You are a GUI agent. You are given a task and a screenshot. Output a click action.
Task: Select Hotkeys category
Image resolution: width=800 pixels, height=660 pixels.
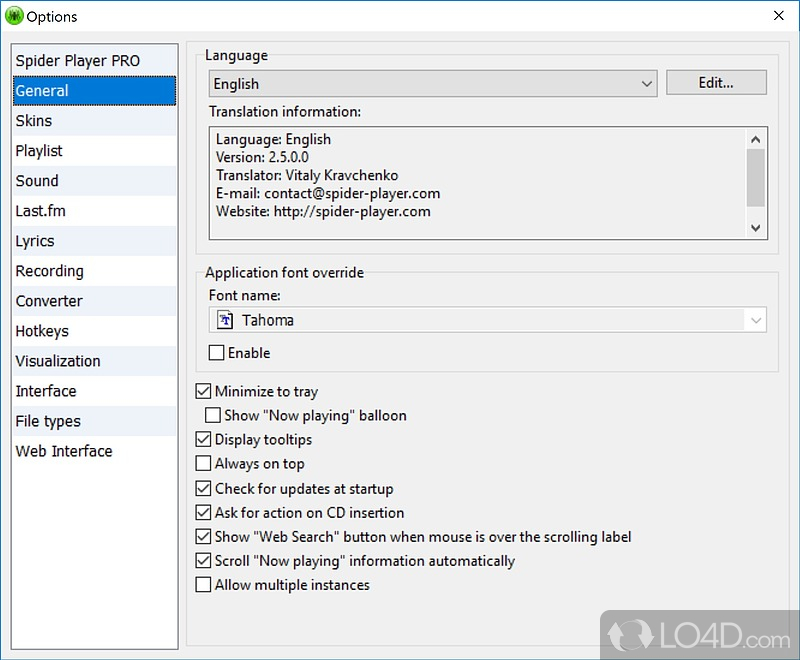pyautogui.click(x=94, y=332)
